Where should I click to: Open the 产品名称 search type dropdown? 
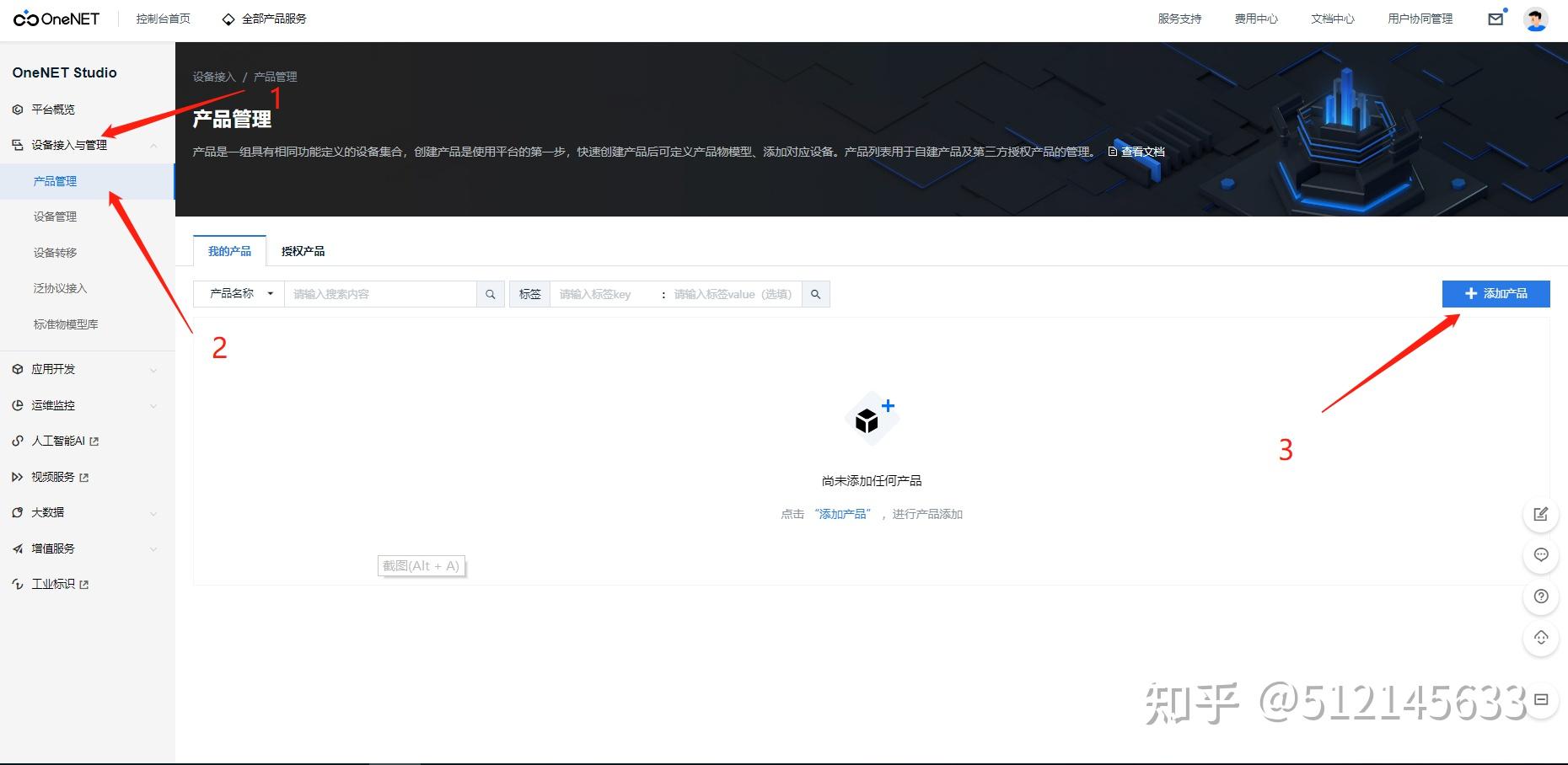(239, 294)
